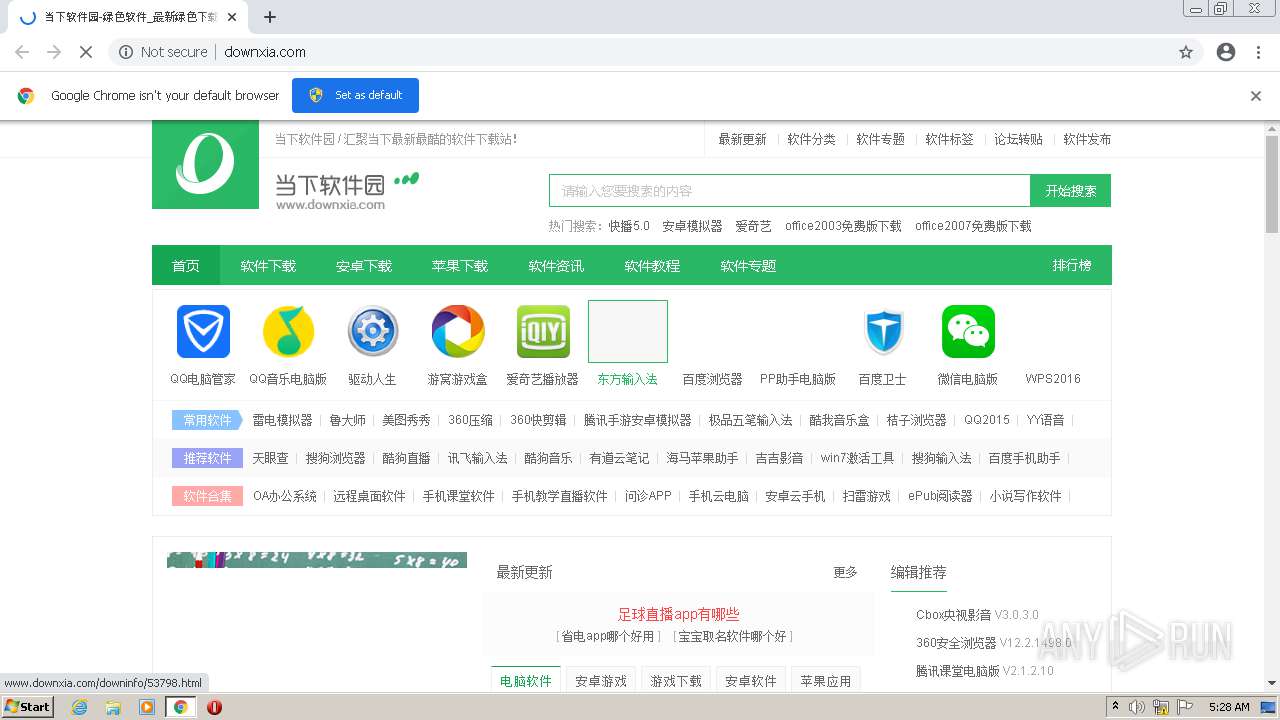Screen dimensions: 1280x720
Task: Open the 百度卫士 shield icon
Action: point(883,331)
